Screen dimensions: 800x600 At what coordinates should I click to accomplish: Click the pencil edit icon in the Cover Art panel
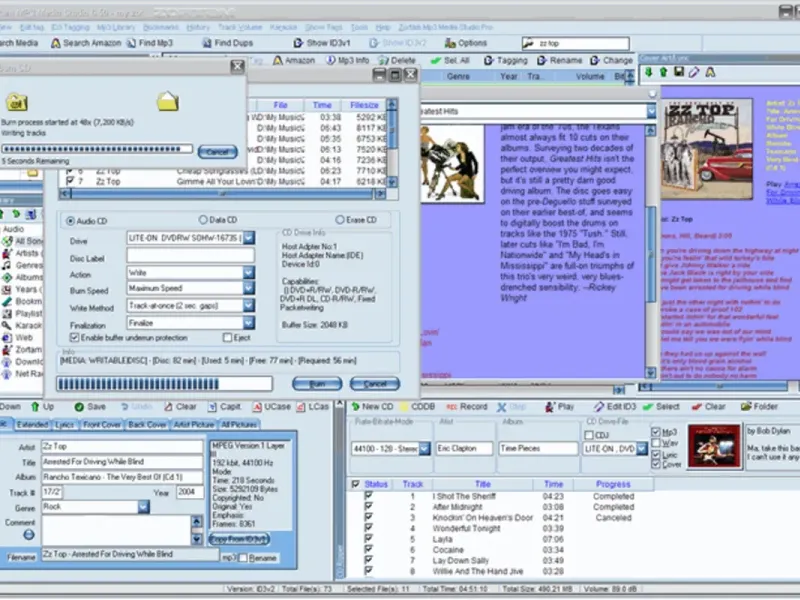[694, 72]
